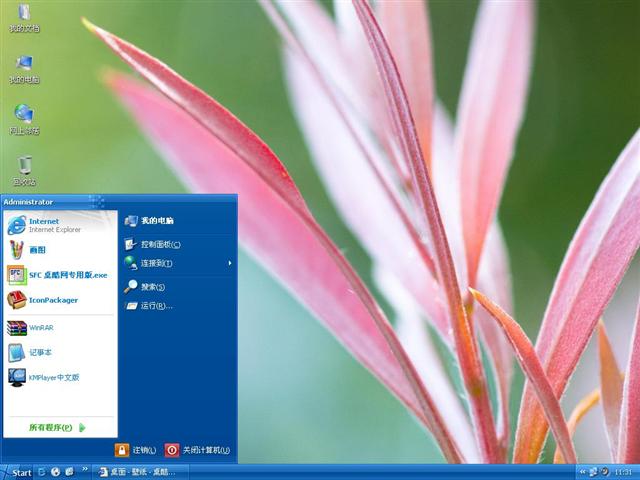Click the 记事本 notepad icon
Viewport: 640px width, 480px height.
[16, 353]
